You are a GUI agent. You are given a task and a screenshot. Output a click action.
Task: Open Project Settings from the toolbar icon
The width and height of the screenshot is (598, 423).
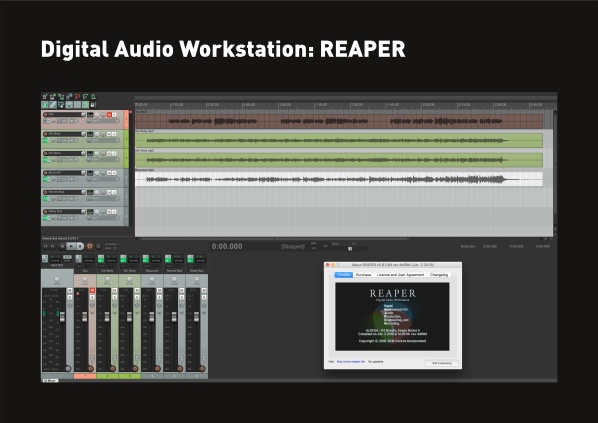pos(69,97)
